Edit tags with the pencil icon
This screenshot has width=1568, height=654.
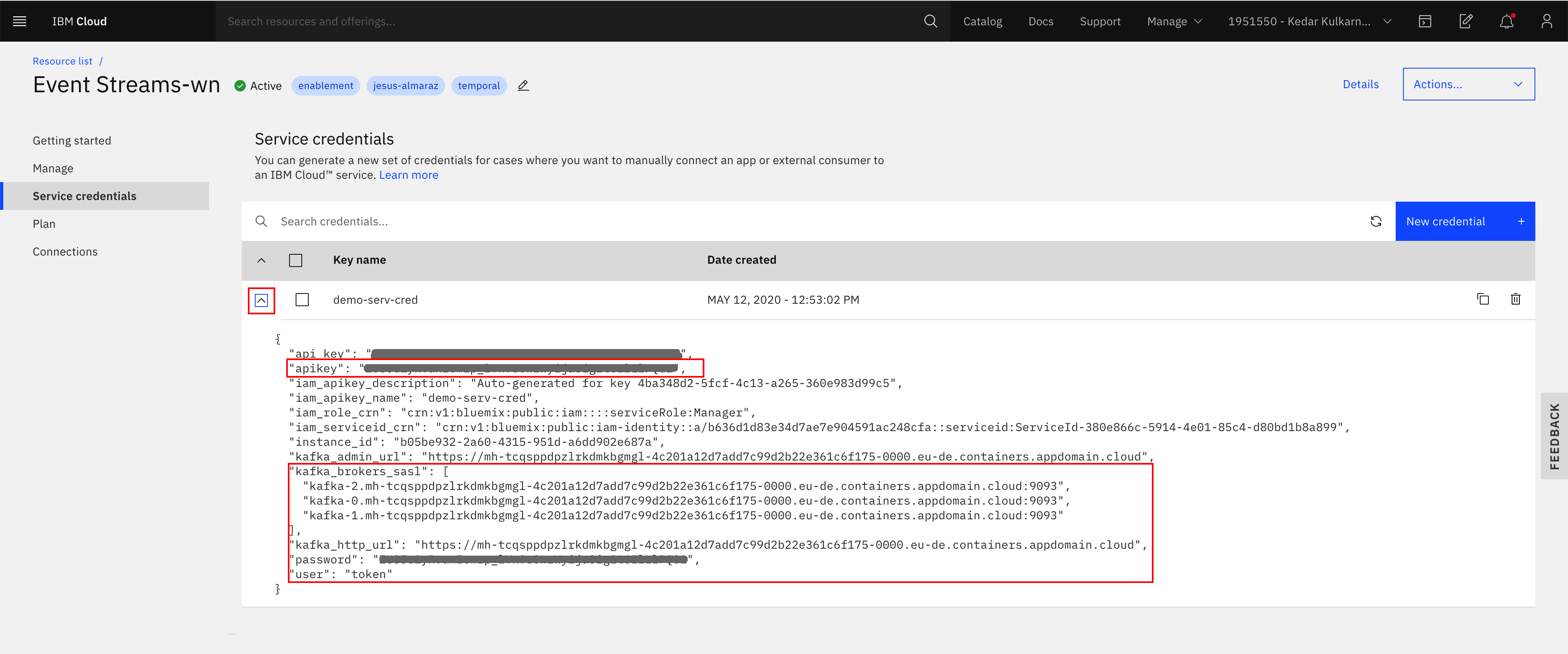click(x=523, y=86)
